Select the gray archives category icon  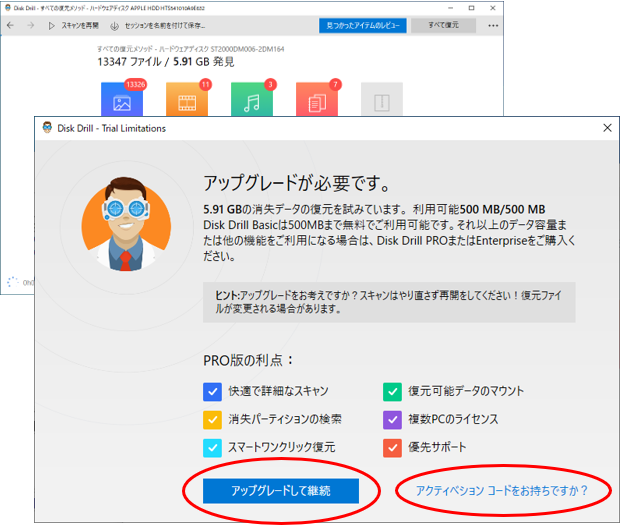click(x=382, y=99)
